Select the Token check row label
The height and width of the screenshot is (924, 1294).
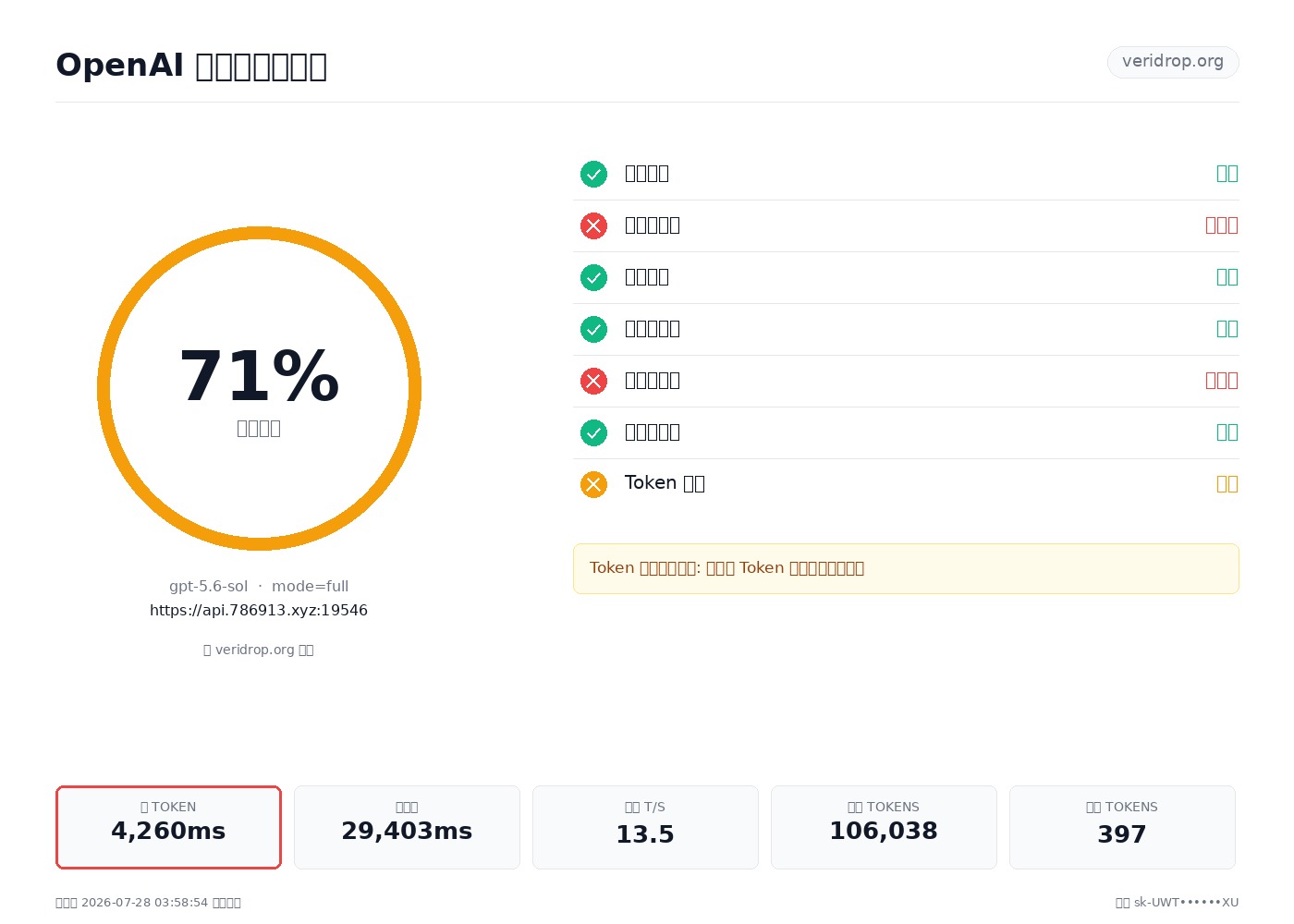[665, 483]
